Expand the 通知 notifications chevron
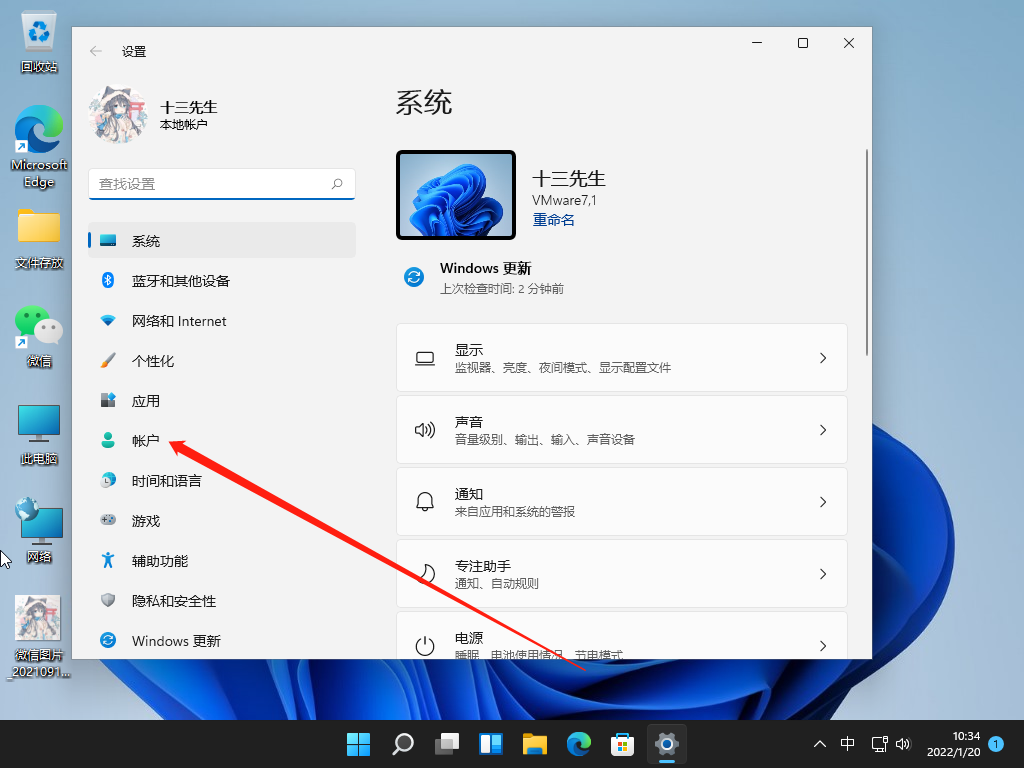The image size is (1024, 768). point(822,502)
